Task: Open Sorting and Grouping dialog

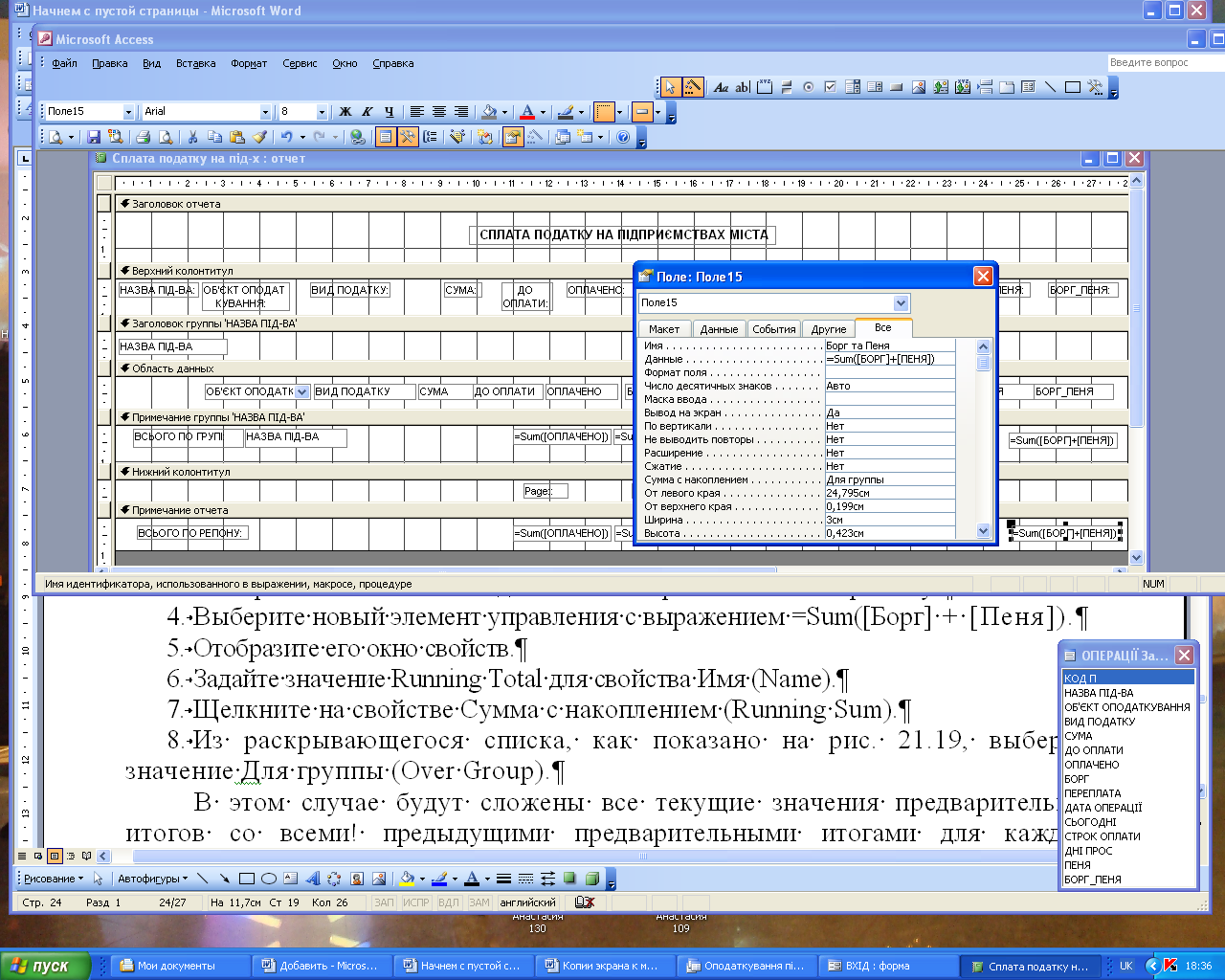Action: pyautogui.click(x=431, y=137)
